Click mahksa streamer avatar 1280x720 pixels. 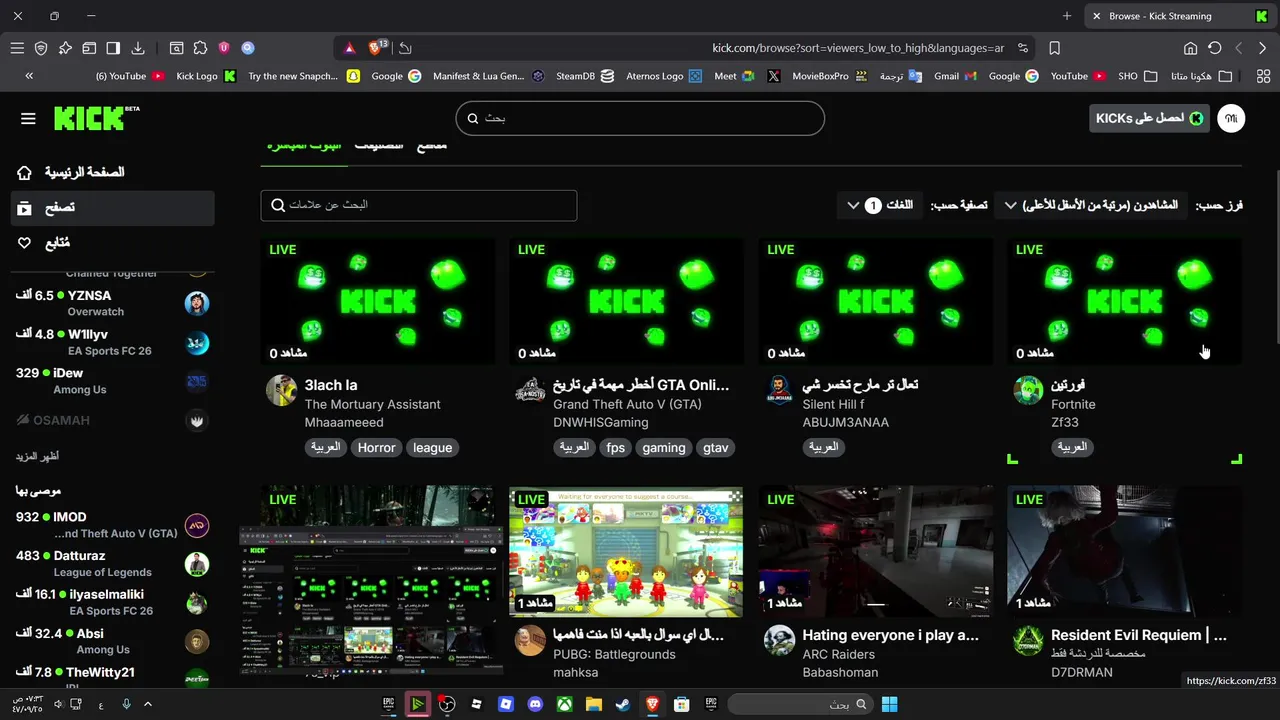pyautogui.click(x=530, y=640)
